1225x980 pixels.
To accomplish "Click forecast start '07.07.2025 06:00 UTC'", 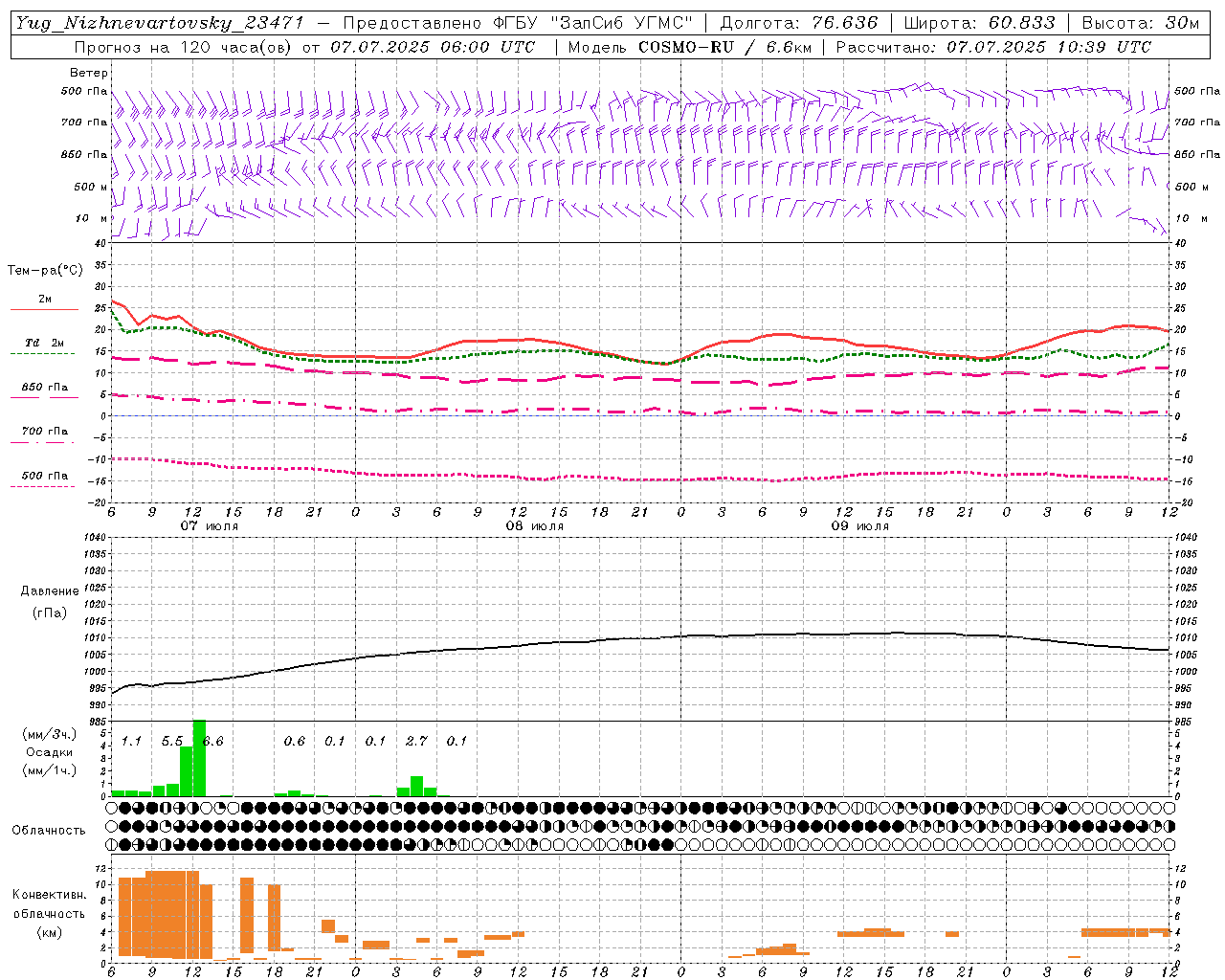I will click(433, 47).
